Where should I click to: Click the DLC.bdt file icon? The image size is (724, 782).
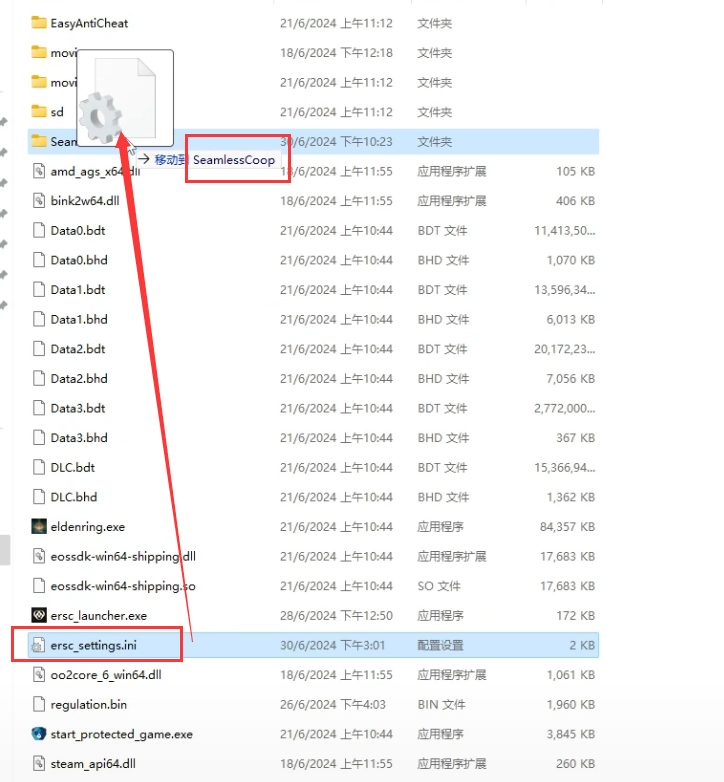[x=39, y=467]
